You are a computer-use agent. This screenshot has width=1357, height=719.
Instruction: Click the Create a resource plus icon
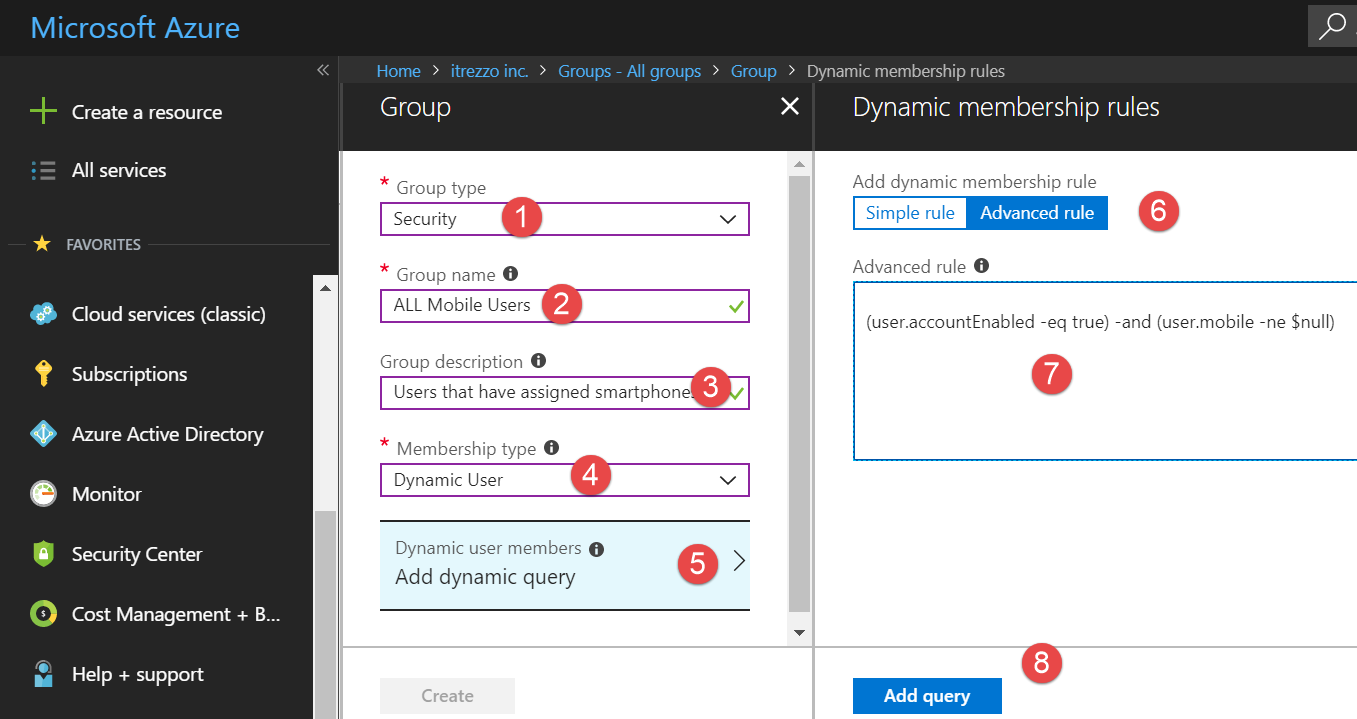pyautogui.click(x=43, y=112)
